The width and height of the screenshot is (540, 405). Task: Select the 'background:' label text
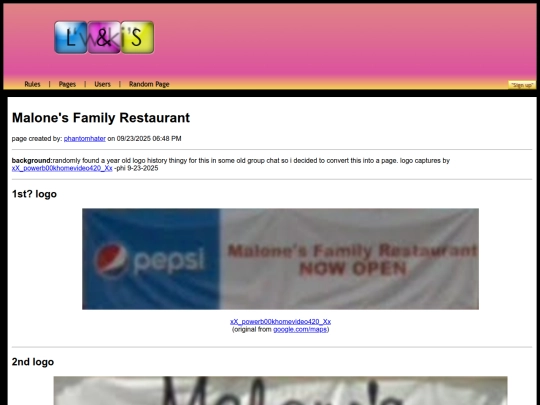tap(32, 160)
